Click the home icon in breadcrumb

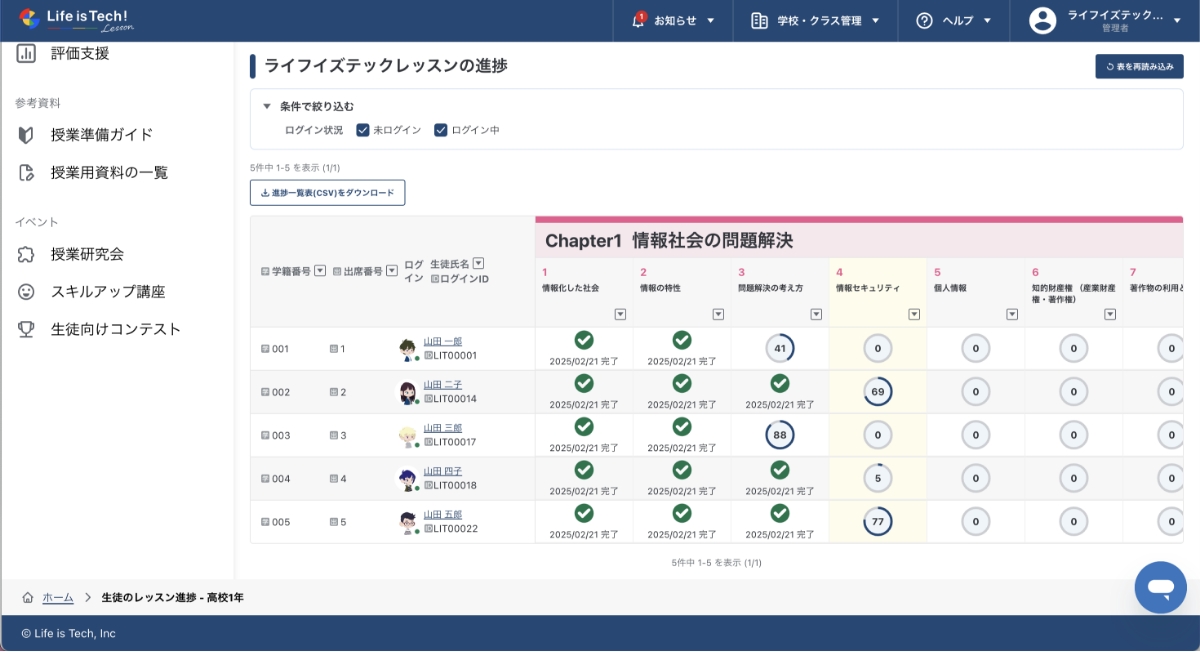[x=28, y=597]
